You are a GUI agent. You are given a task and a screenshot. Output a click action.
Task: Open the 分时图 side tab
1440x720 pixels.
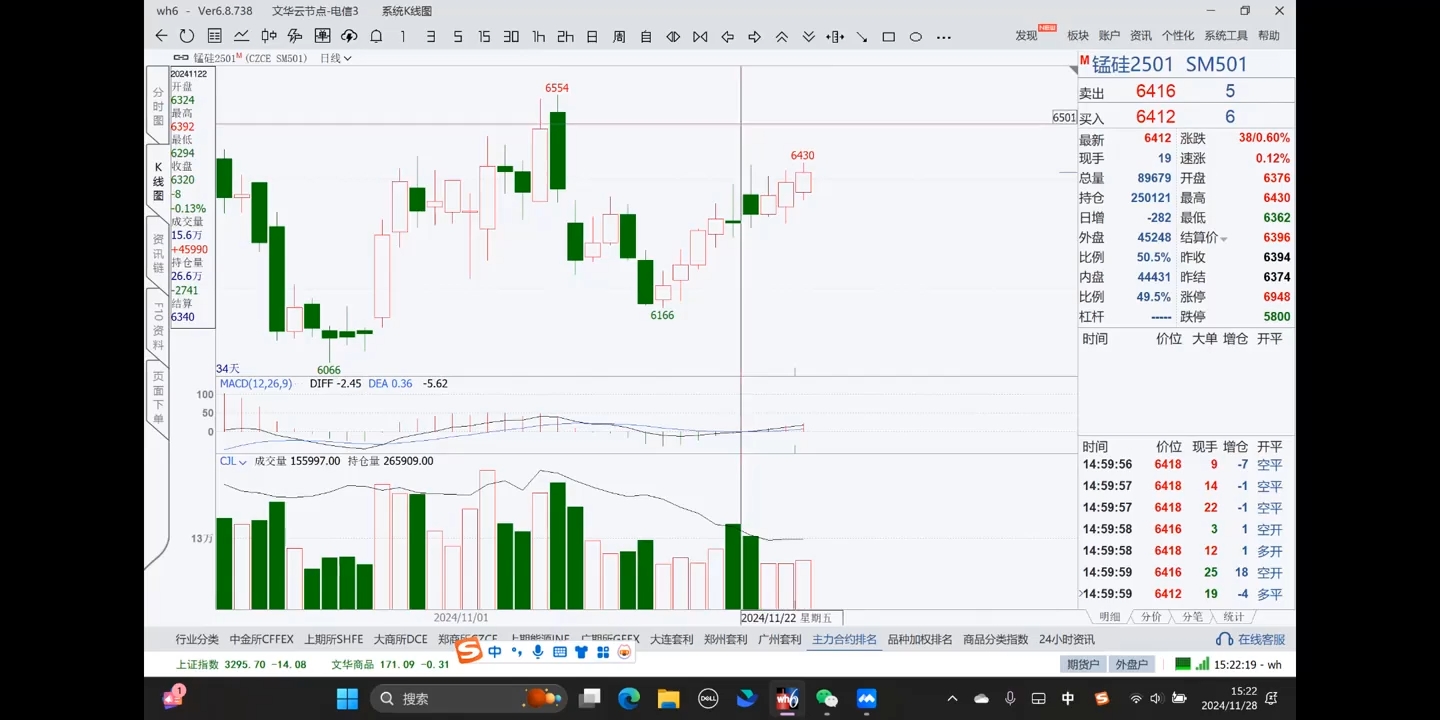point(158,106)
